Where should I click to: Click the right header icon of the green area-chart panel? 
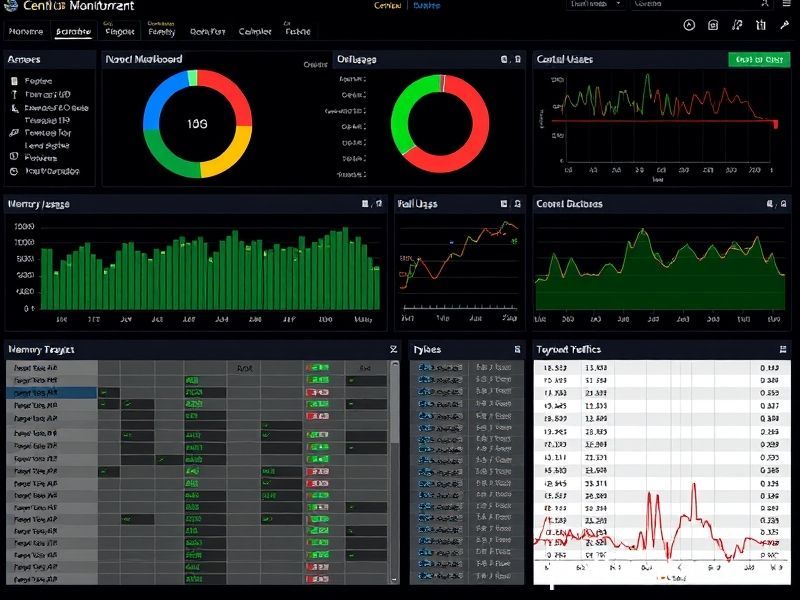pos(784,204)
